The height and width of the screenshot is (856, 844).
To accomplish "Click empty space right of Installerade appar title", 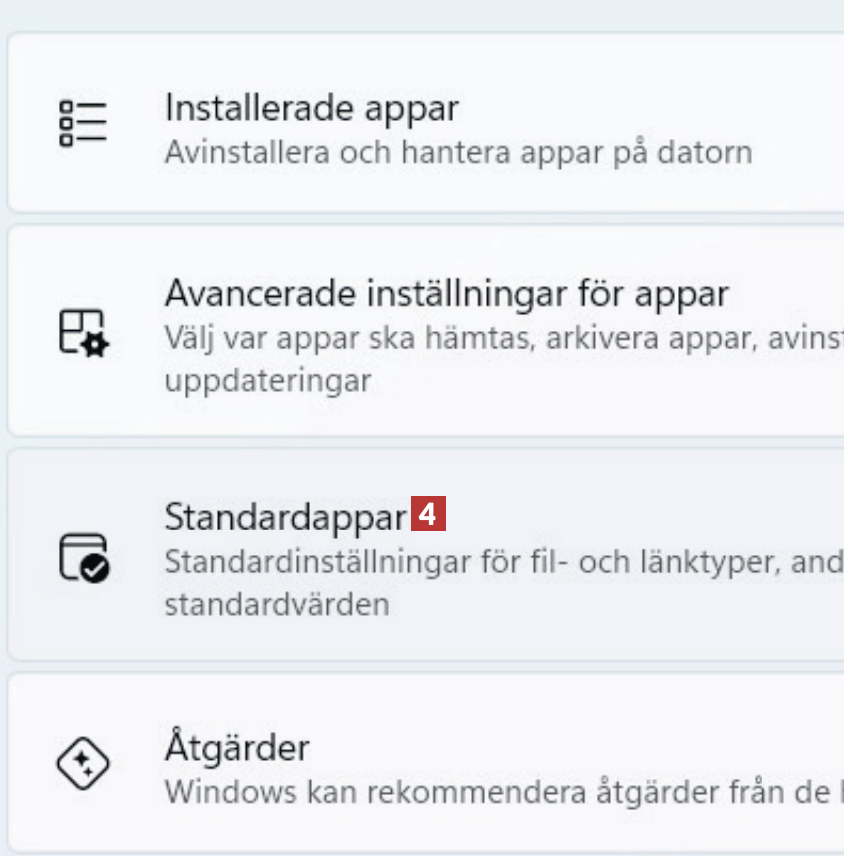I will 650,107.
